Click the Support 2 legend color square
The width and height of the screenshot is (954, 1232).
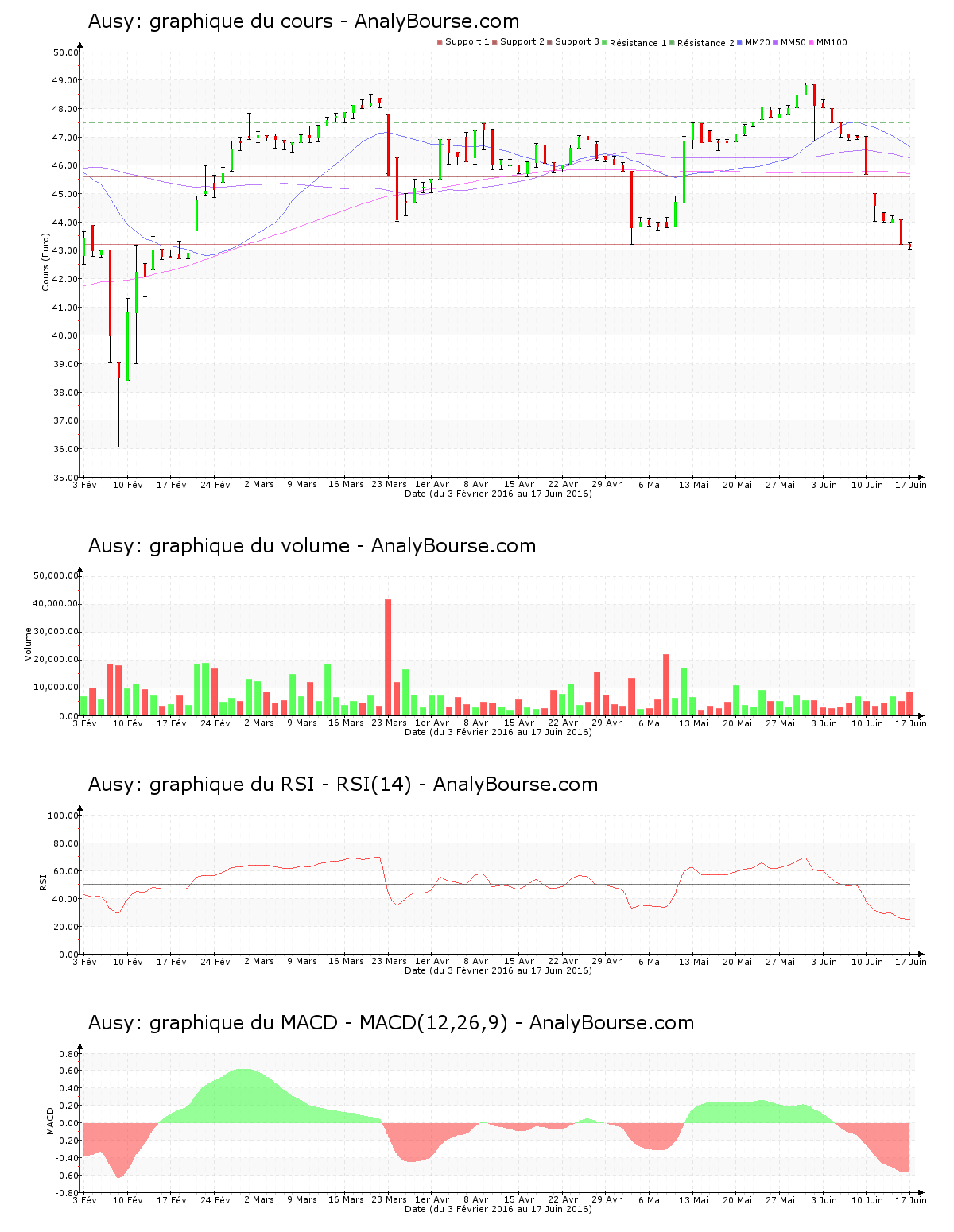494,42
